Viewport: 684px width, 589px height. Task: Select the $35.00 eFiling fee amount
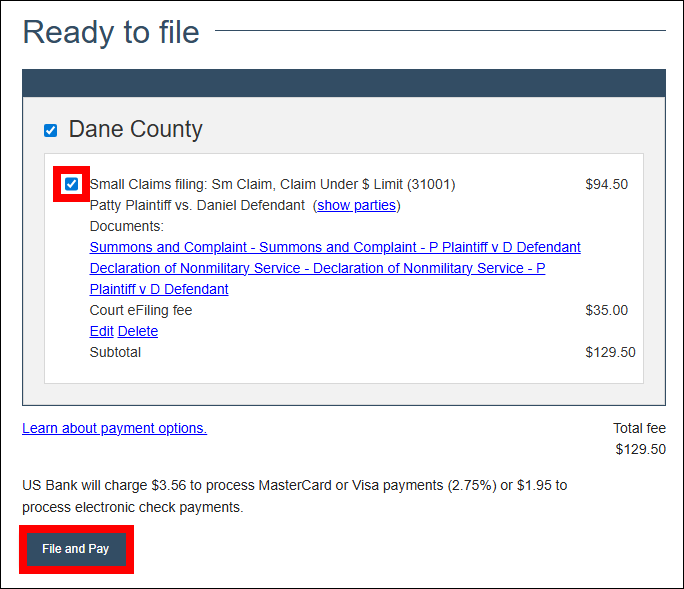coord(606,310)
